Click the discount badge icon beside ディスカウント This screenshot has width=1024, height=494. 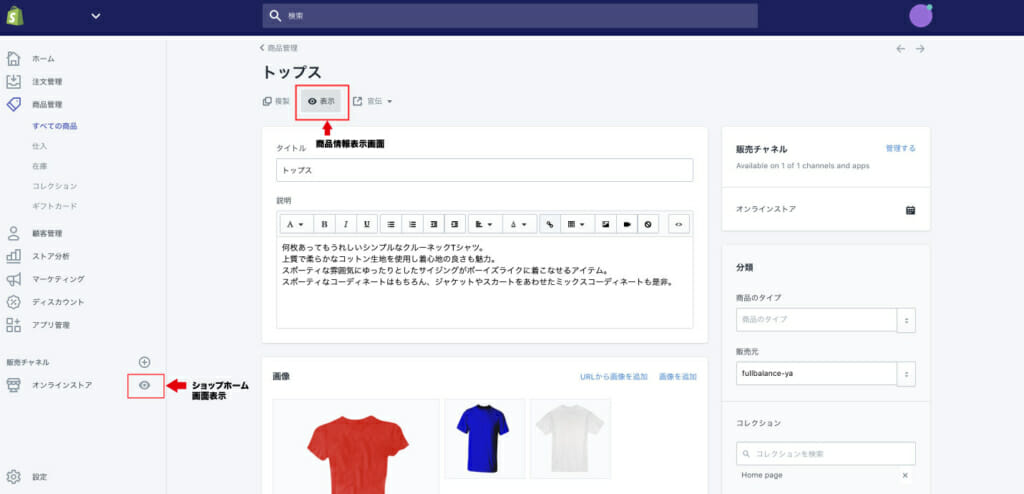click(13, 302)
